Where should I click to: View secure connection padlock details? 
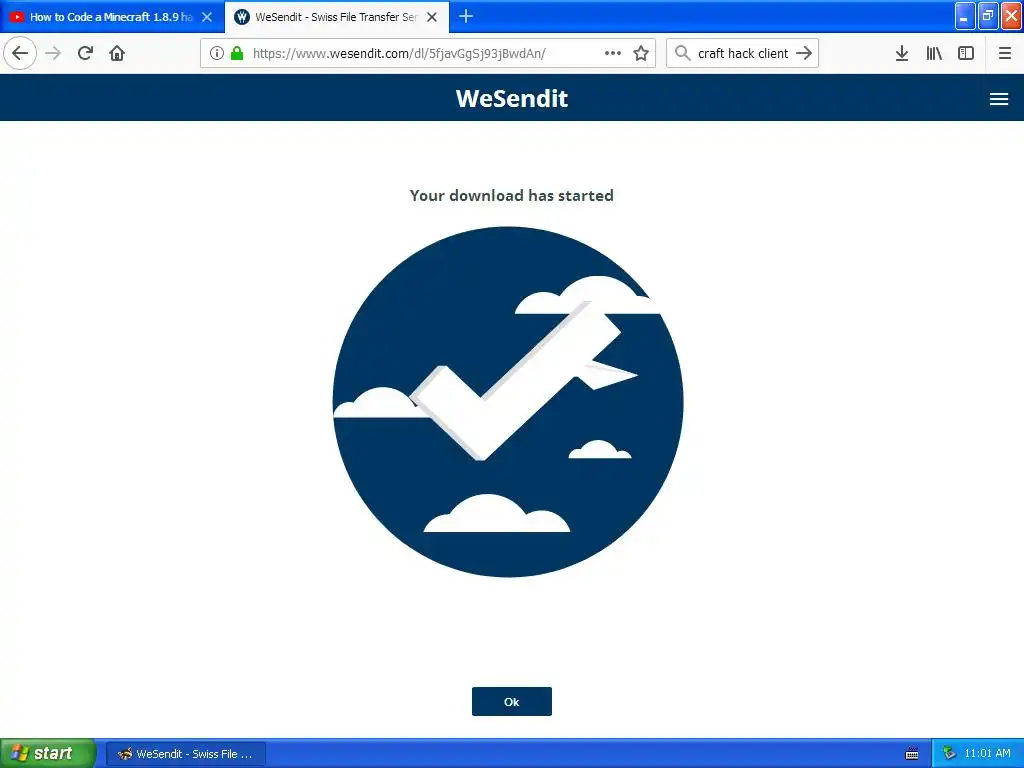pyautogui.click(x=237, y=53)
